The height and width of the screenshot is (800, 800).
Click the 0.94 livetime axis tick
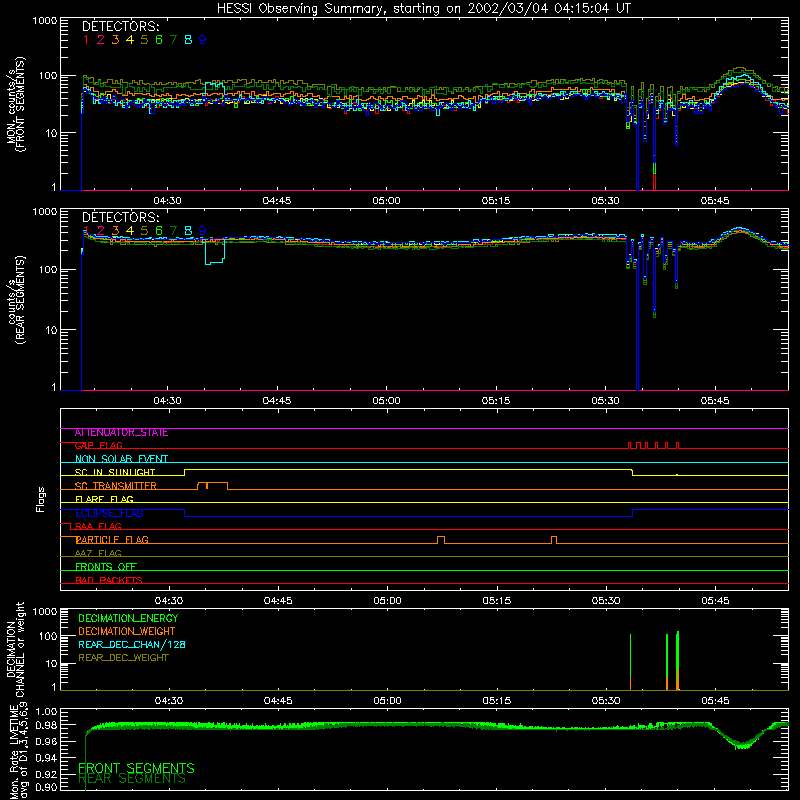47,758
